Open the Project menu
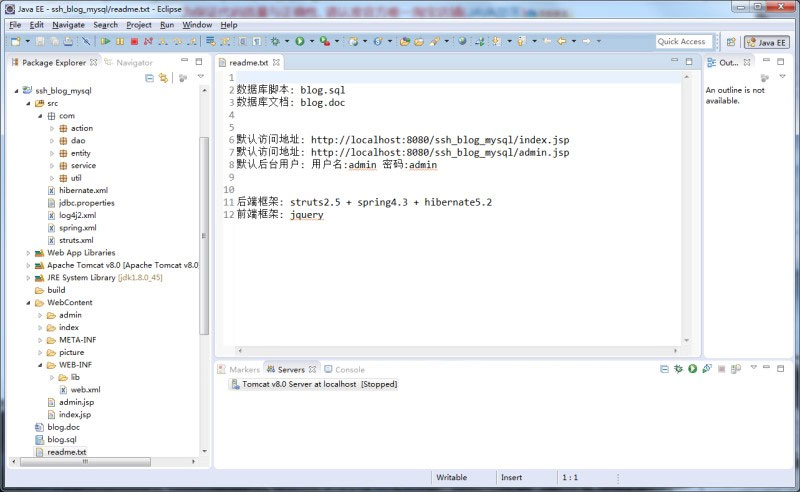Image resolution: width=800 pixels, height=492 pixels. (x=139, y=24)
